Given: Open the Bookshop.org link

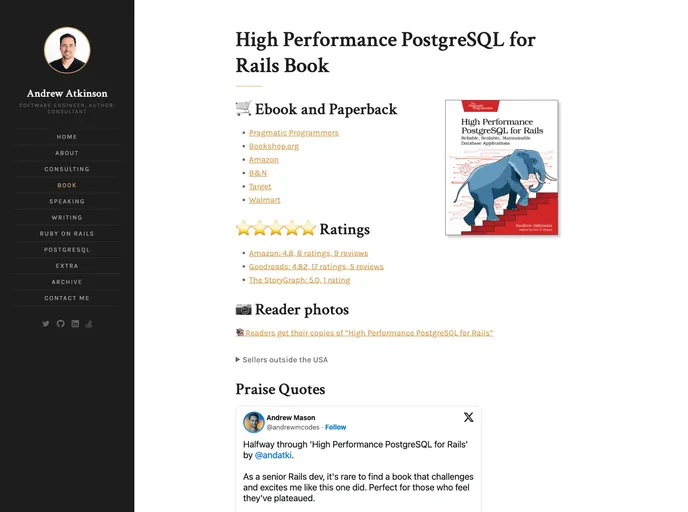Looking at the screenshot, I should pos(274,146).
